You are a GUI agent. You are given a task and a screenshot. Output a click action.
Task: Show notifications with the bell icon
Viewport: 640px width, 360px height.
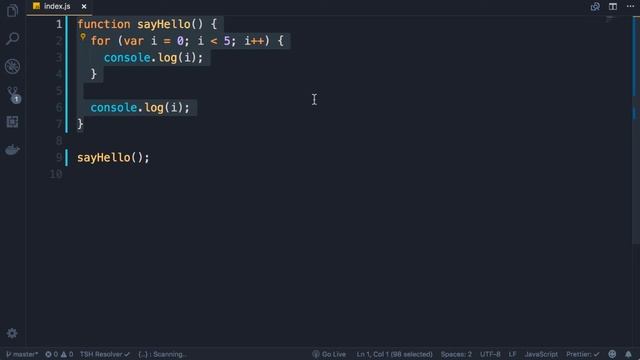click(x=628, y=354)
